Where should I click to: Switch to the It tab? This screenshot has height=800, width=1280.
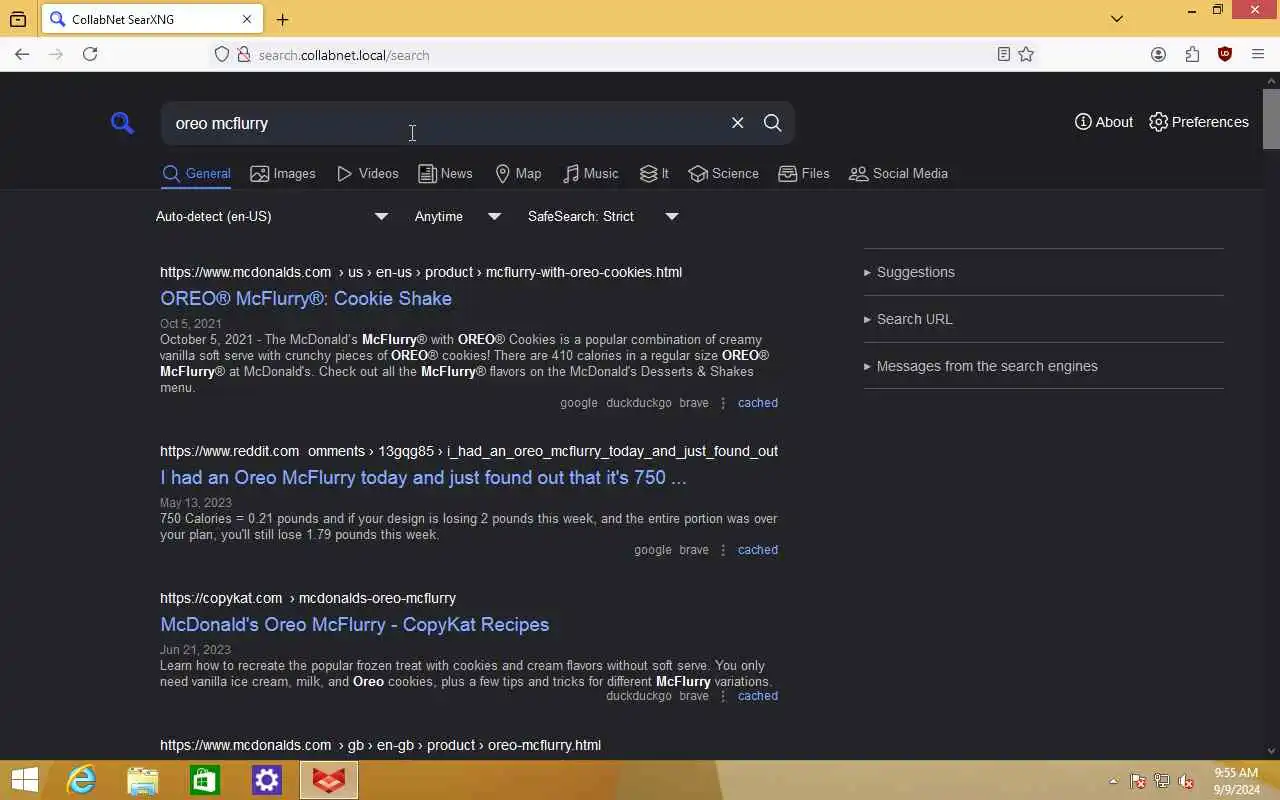click(654, 174)
